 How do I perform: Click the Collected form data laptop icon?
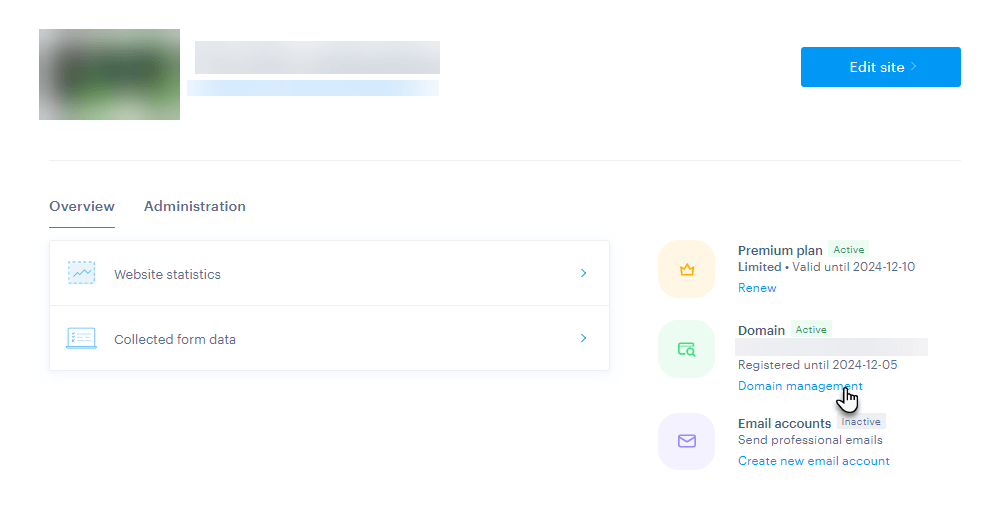(x=82, y=338)
